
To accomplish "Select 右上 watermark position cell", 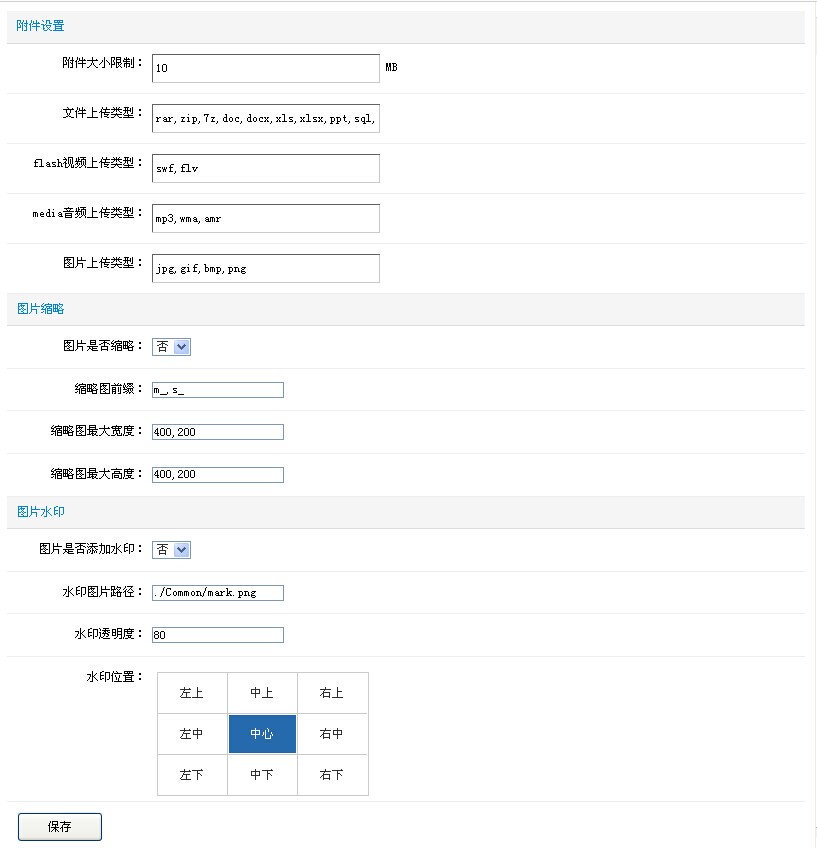I will (x=332, y=693).
